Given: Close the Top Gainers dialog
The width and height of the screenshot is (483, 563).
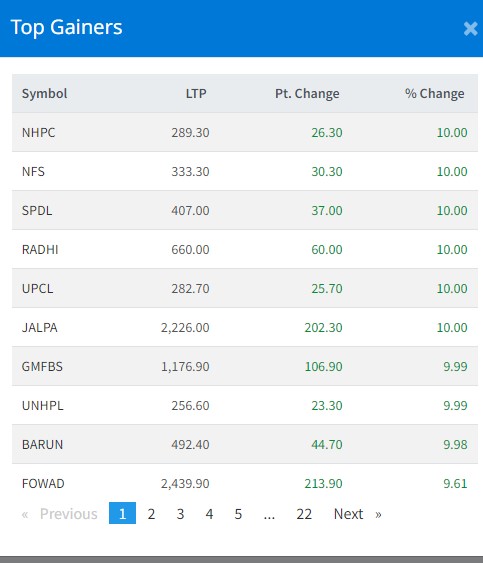Looking at the screenshot, I should point(470,28).
